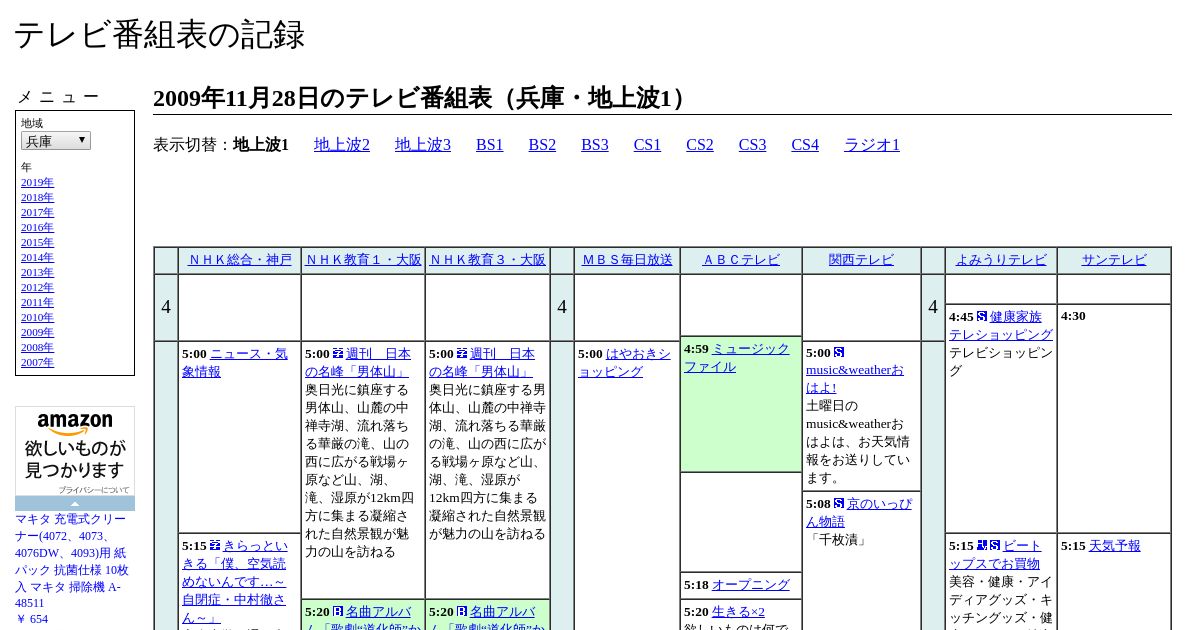Viewport: 1200px width, 630px height.
Task: Switch to the CS2 listing
Action: point(700,145)
